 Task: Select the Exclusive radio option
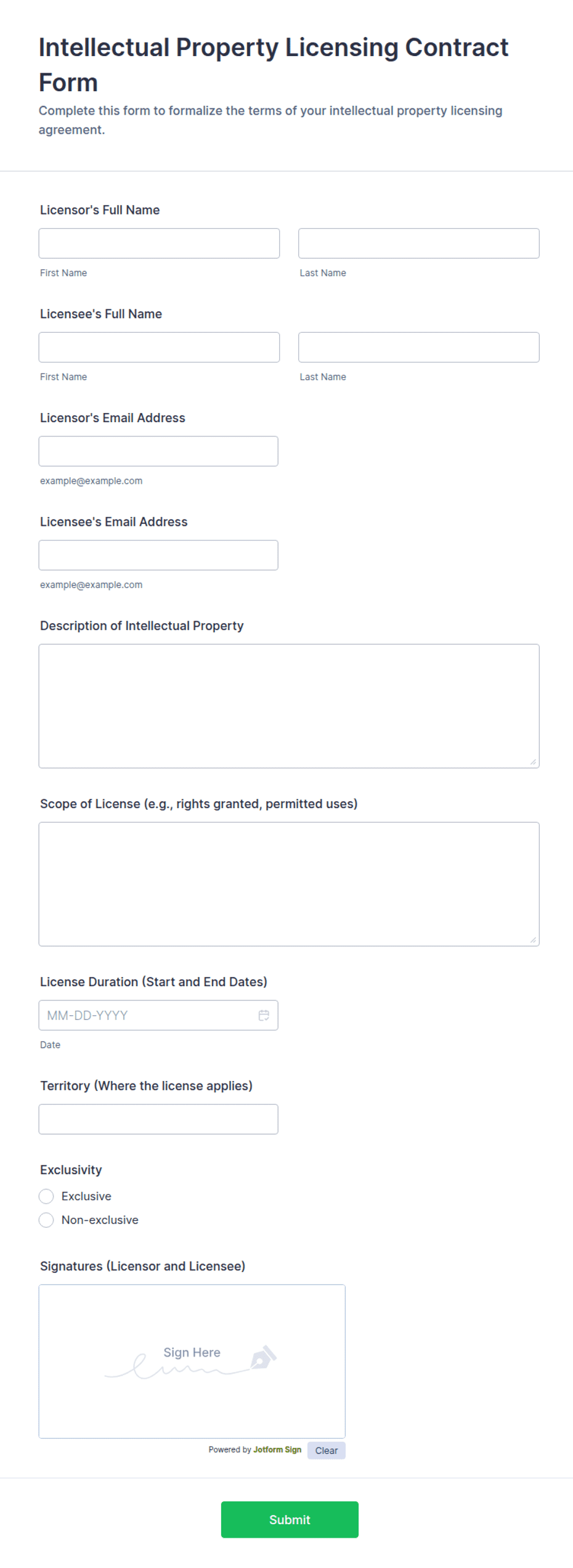(x=46, y=1196)
